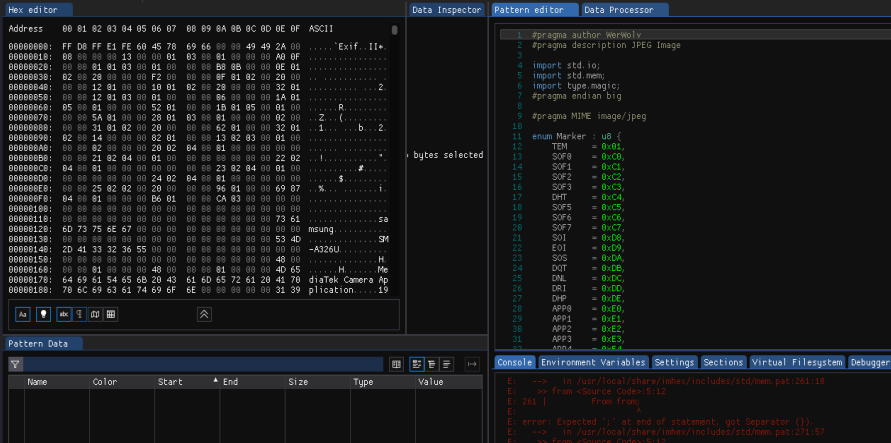
Task: Click hex row address 00000000
Action: tap(30, 47)
